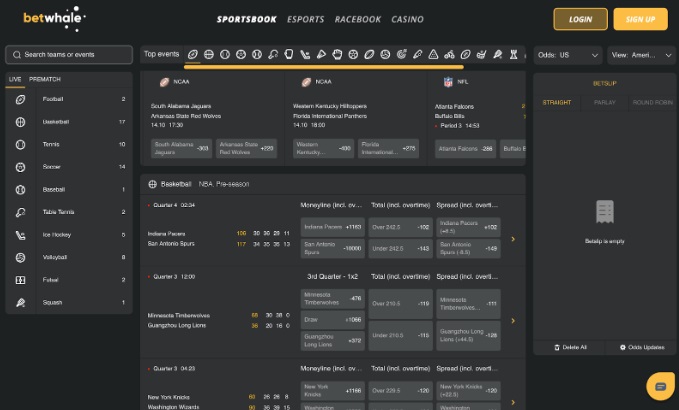
Task: Click the SIGN UP button
Action: [x=640, y=19]
